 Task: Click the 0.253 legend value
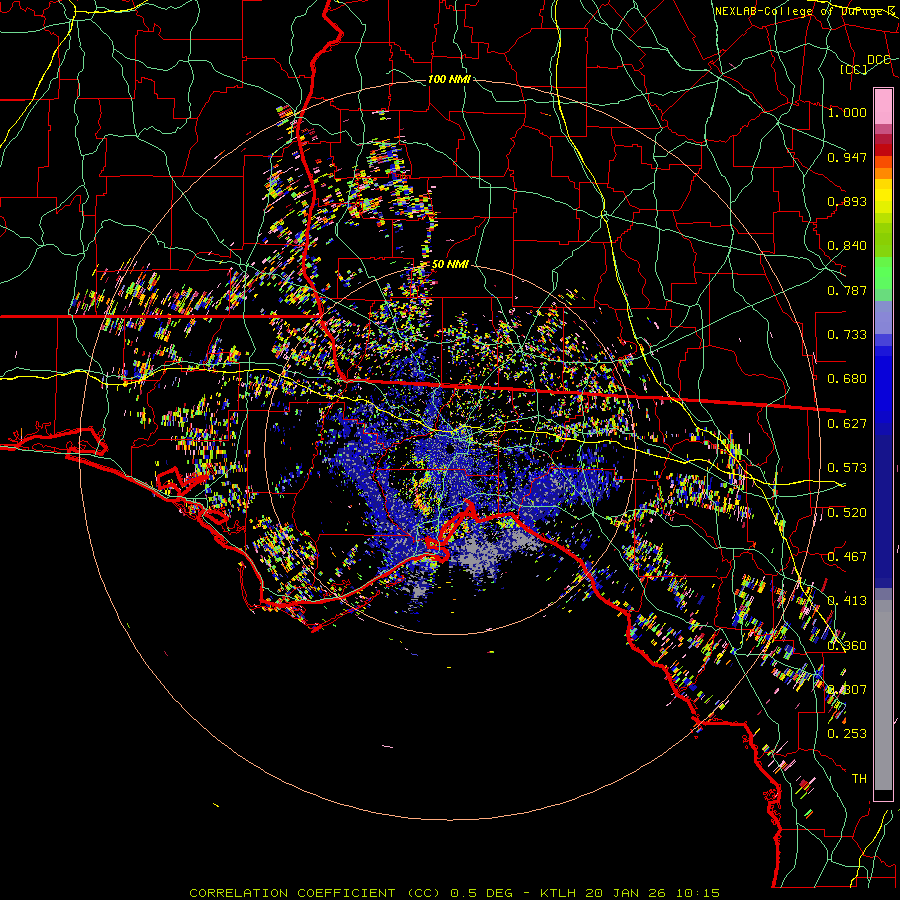[847, 734]
